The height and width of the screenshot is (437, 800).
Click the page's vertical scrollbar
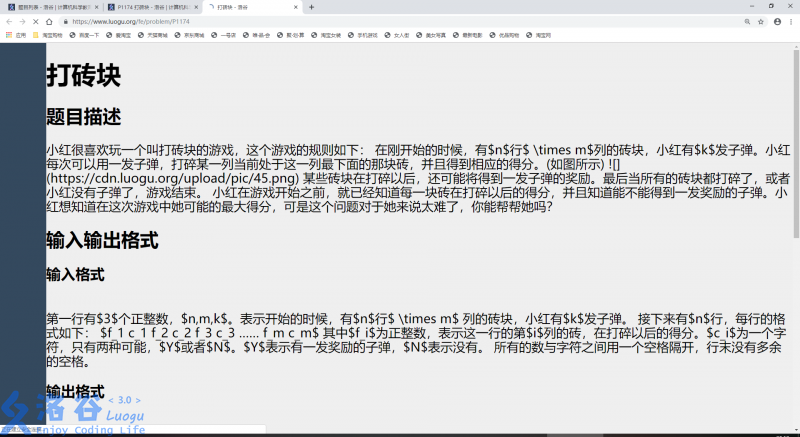(x=795, y=150)
